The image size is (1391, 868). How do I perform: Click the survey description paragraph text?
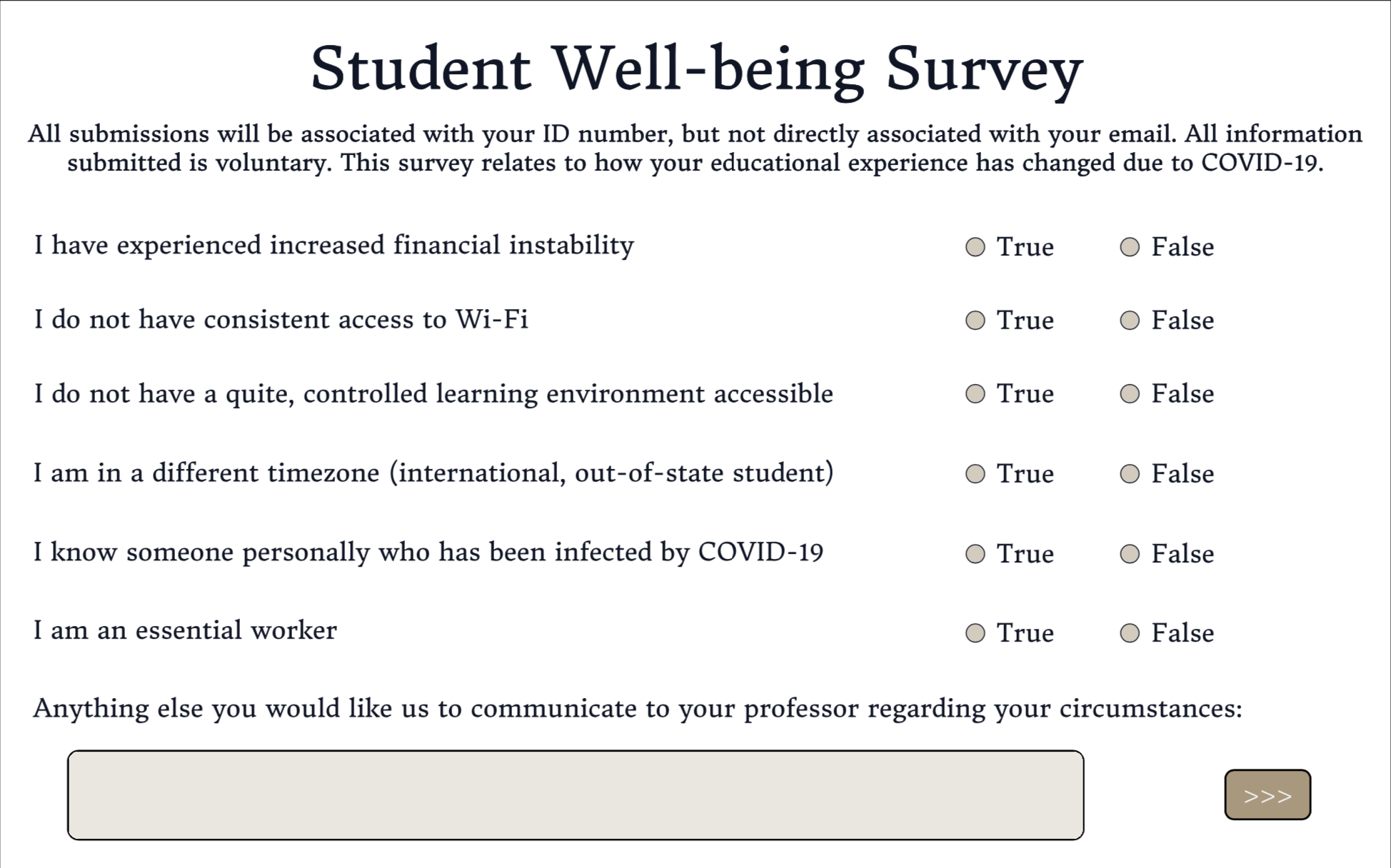pyautogui.click(x=695, y=148)
